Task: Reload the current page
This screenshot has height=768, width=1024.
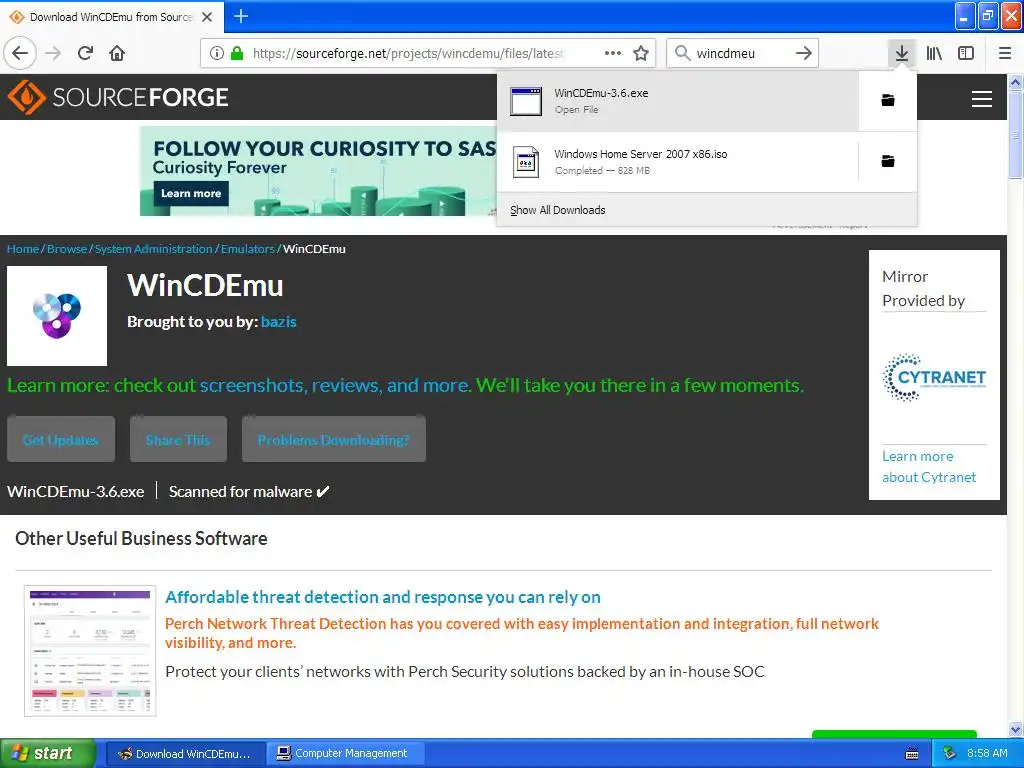Action: (85, 53)
